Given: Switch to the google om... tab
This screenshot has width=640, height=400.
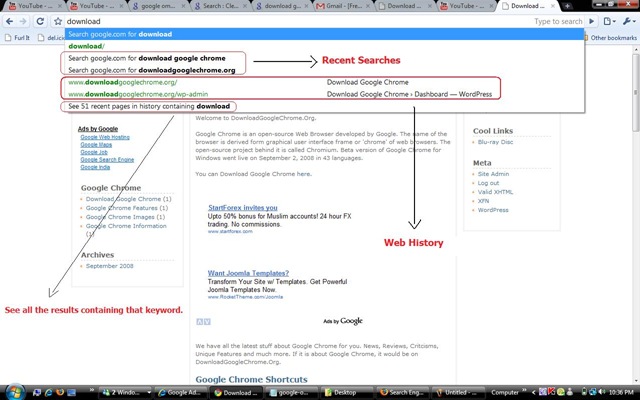Looking at the screenshot, I should click(153, 6).
